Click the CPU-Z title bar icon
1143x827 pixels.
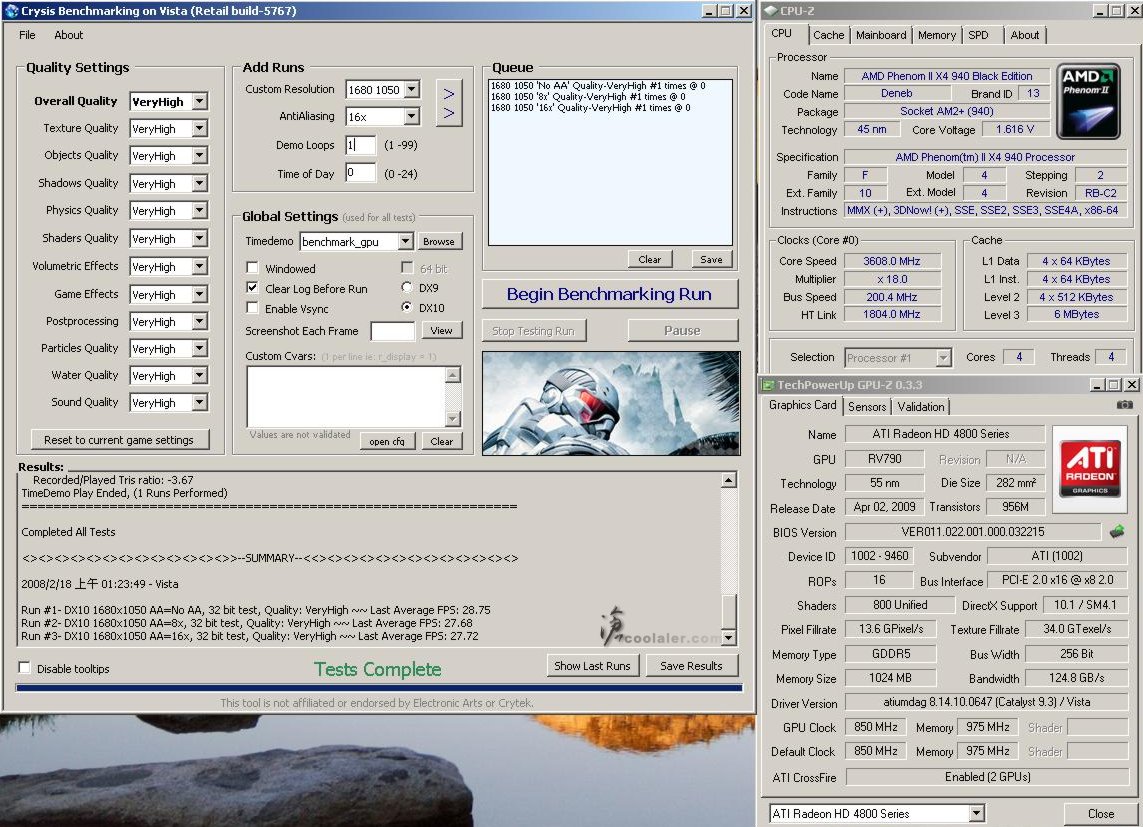(x=770, y=11)
